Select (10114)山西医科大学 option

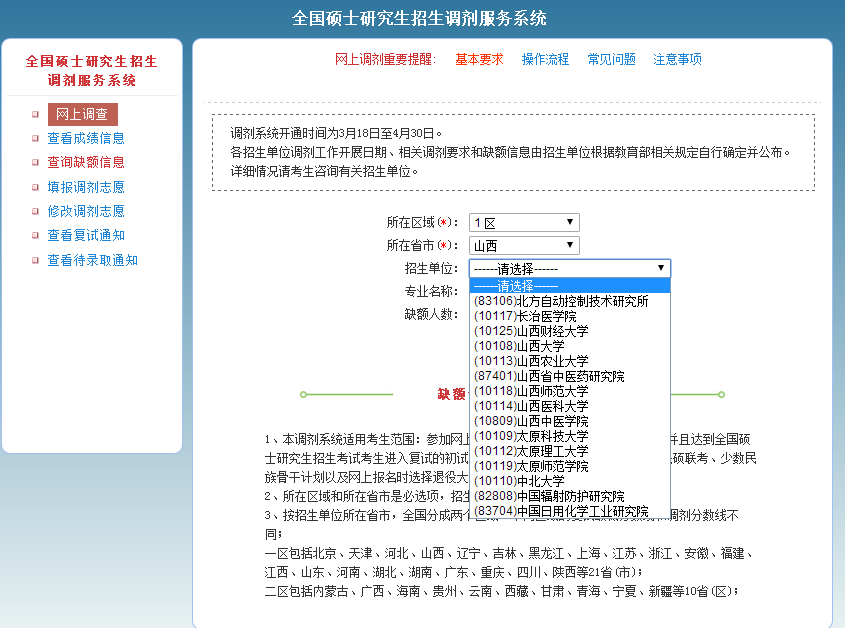570,406
